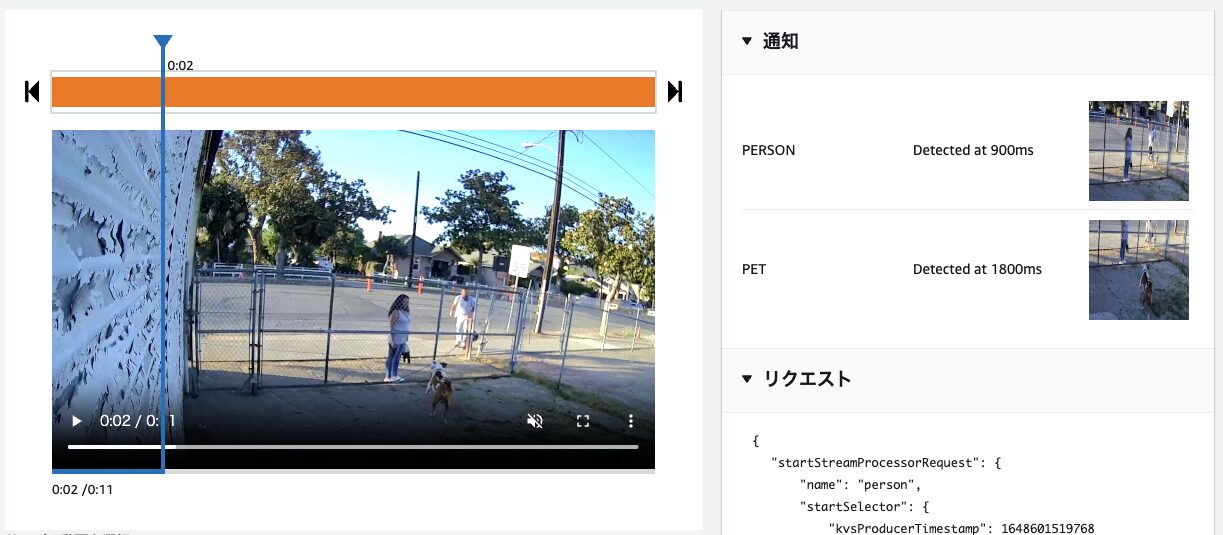The height and width of the screenshot is (535, 1223).
Task: Skip to the end of the timeline
Action: 675,92
